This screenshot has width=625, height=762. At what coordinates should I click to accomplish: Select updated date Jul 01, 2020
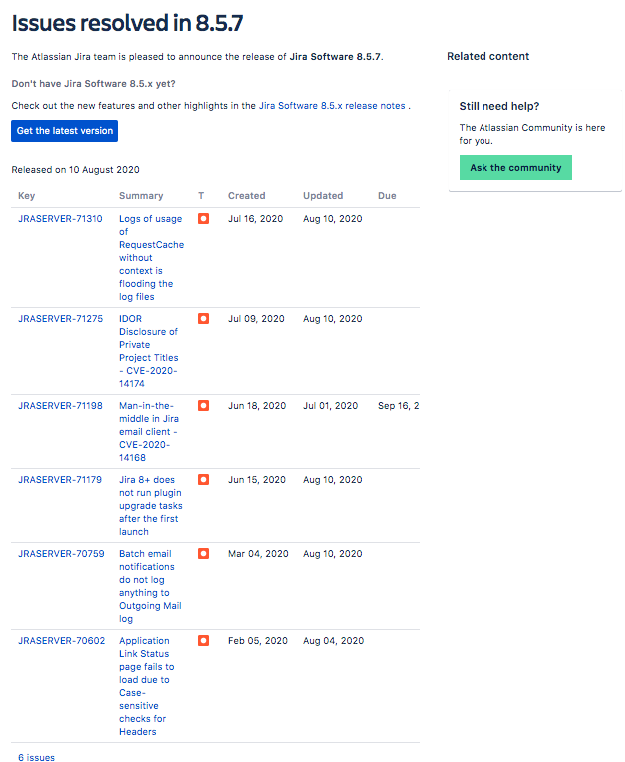pyautogui.click(x=330, y=405)
